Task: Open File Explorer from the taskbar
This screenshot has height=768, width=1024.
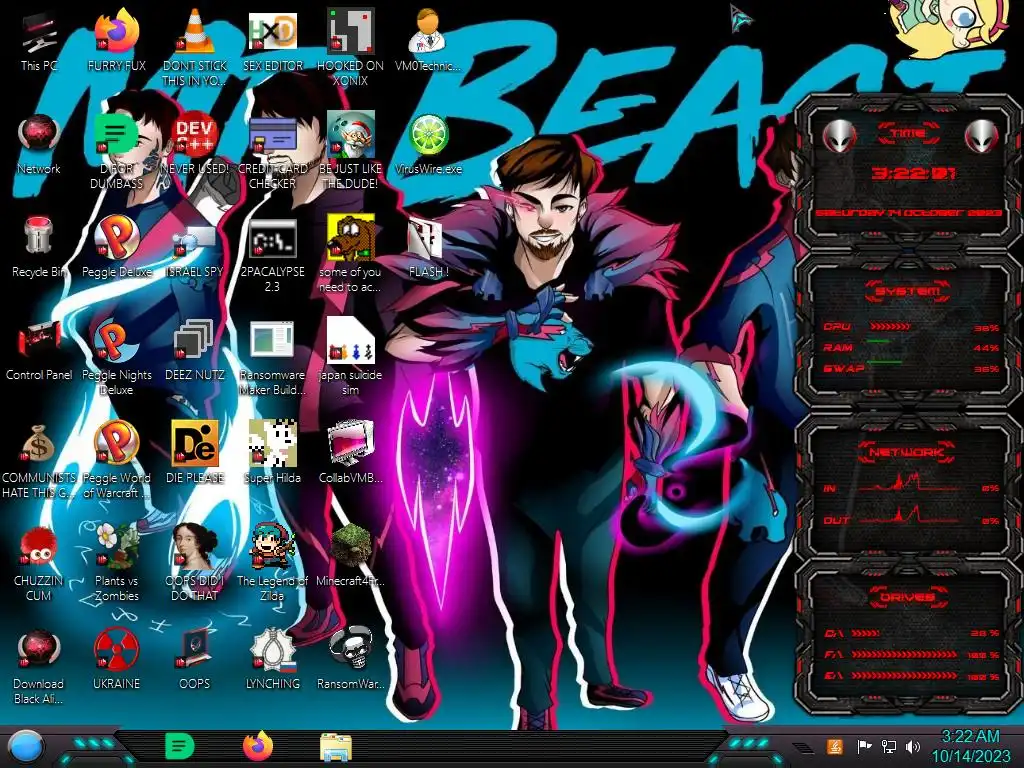Action: [x=336, y=747]
